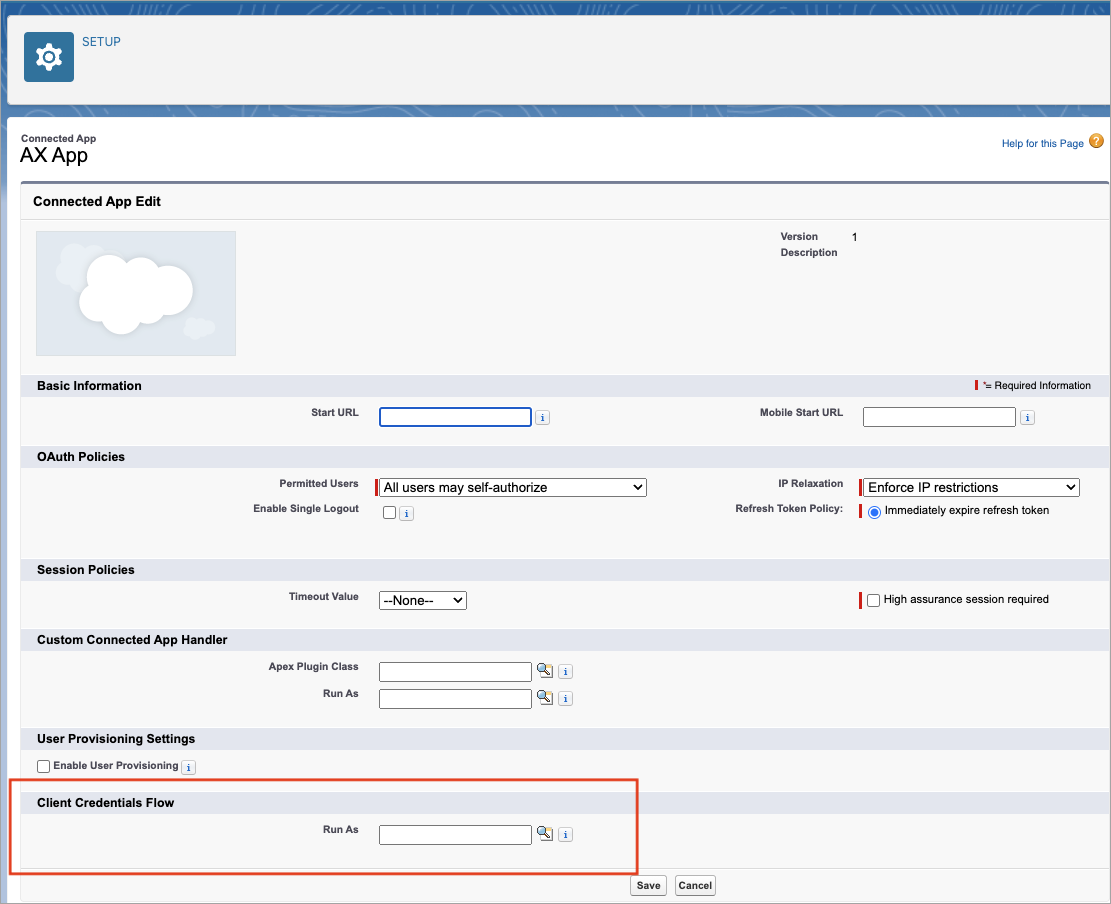Click the Save button
Screen dimensions: 1111x904
648,885
